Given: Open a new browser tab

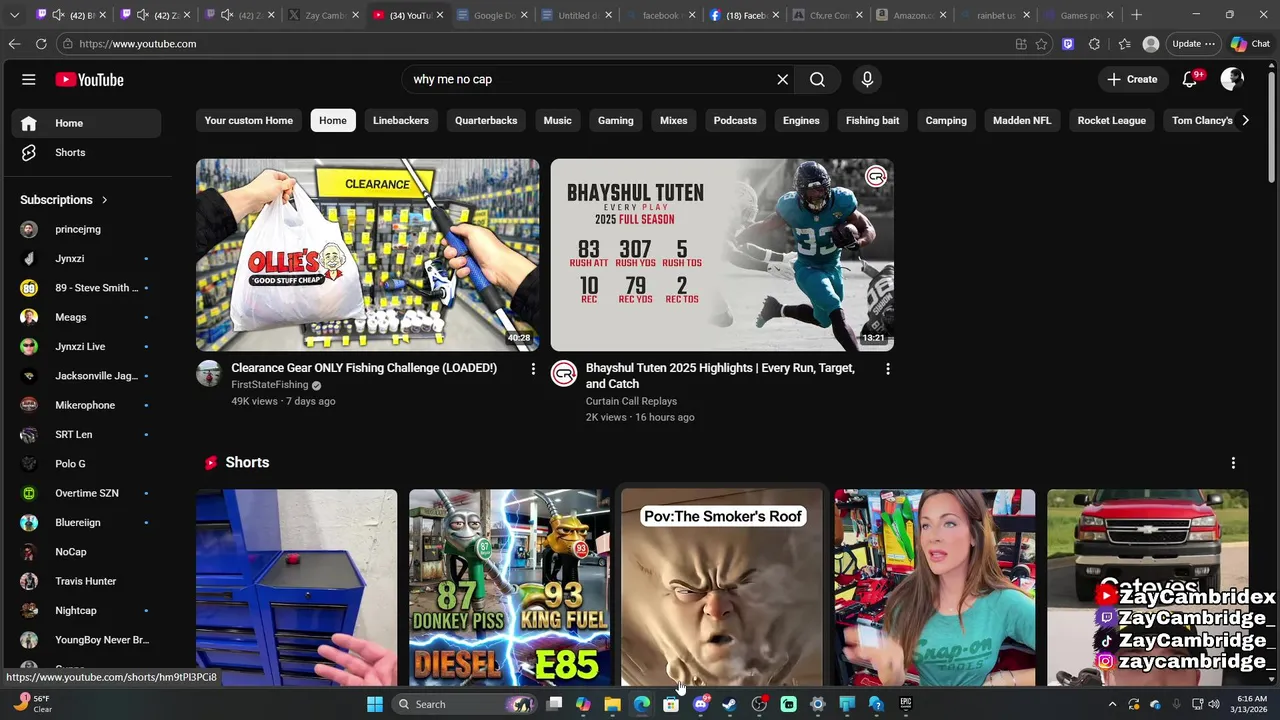Looking at the screenshot, I should [x=1136, y=15].
